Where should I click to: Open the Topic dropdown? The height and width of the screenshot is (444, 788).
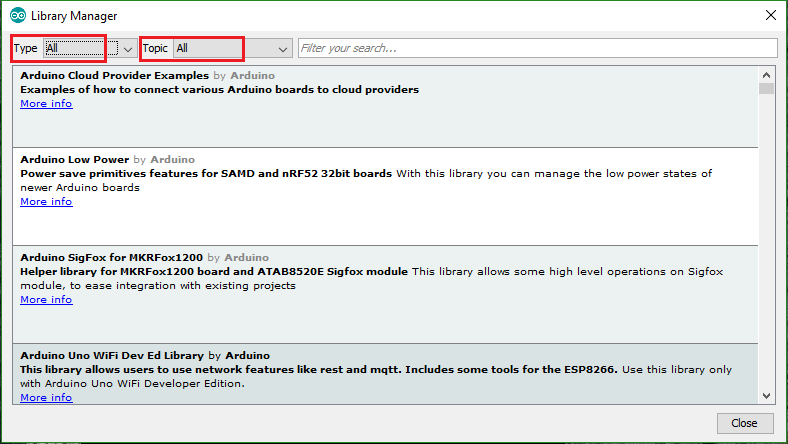tap(232, 48)
